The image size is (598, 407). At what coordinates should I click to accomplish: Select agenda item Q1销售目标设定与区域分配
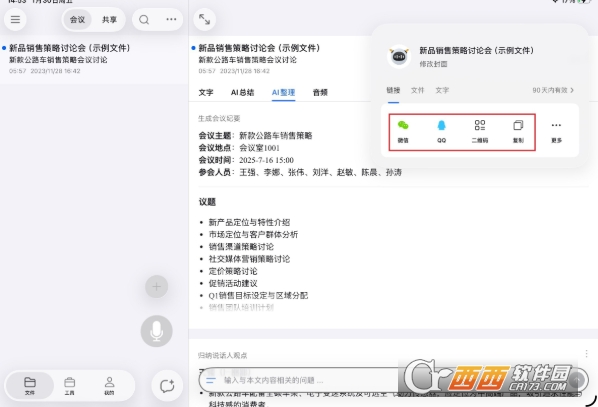coord(258,296)
